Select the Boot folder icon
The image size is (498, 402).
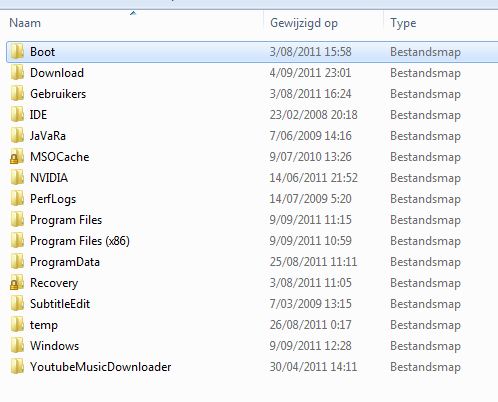tap(17, 52)
